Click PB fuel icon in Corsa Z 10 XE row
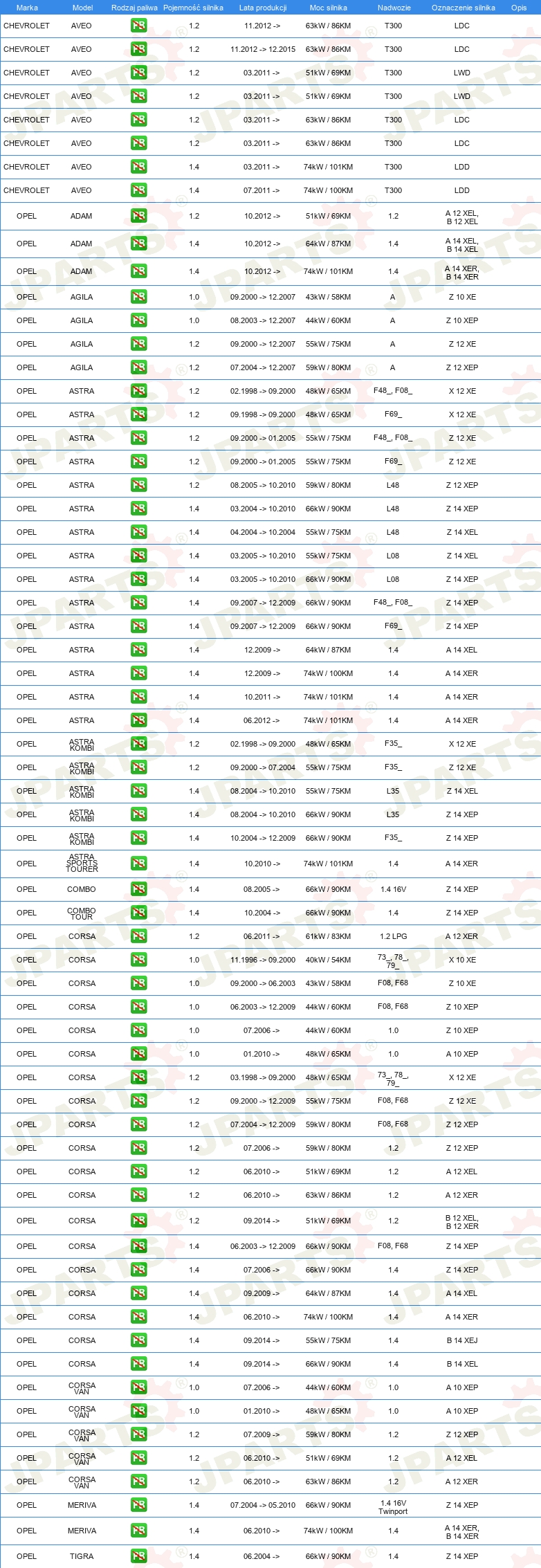 [138, 983]
